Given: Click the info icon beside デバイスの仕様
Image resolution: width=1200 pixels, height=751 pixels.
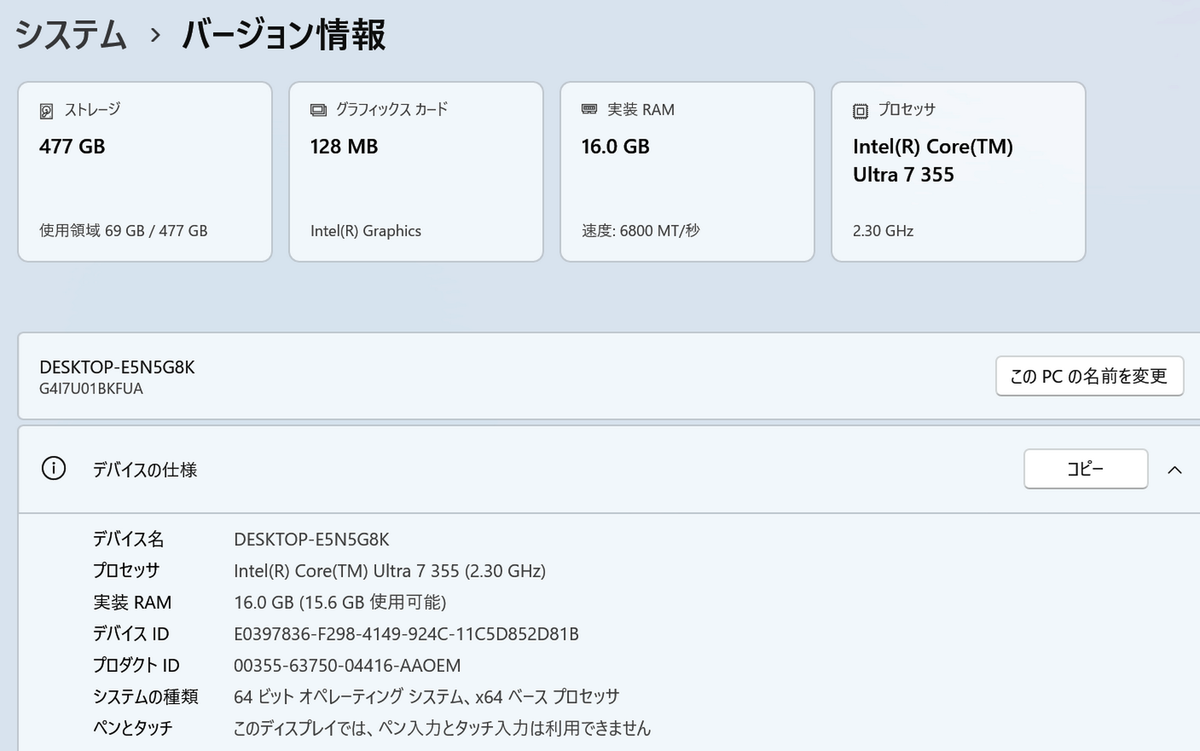Looking at the screenshot, I should pyautogui.click(x=53, y=469).
